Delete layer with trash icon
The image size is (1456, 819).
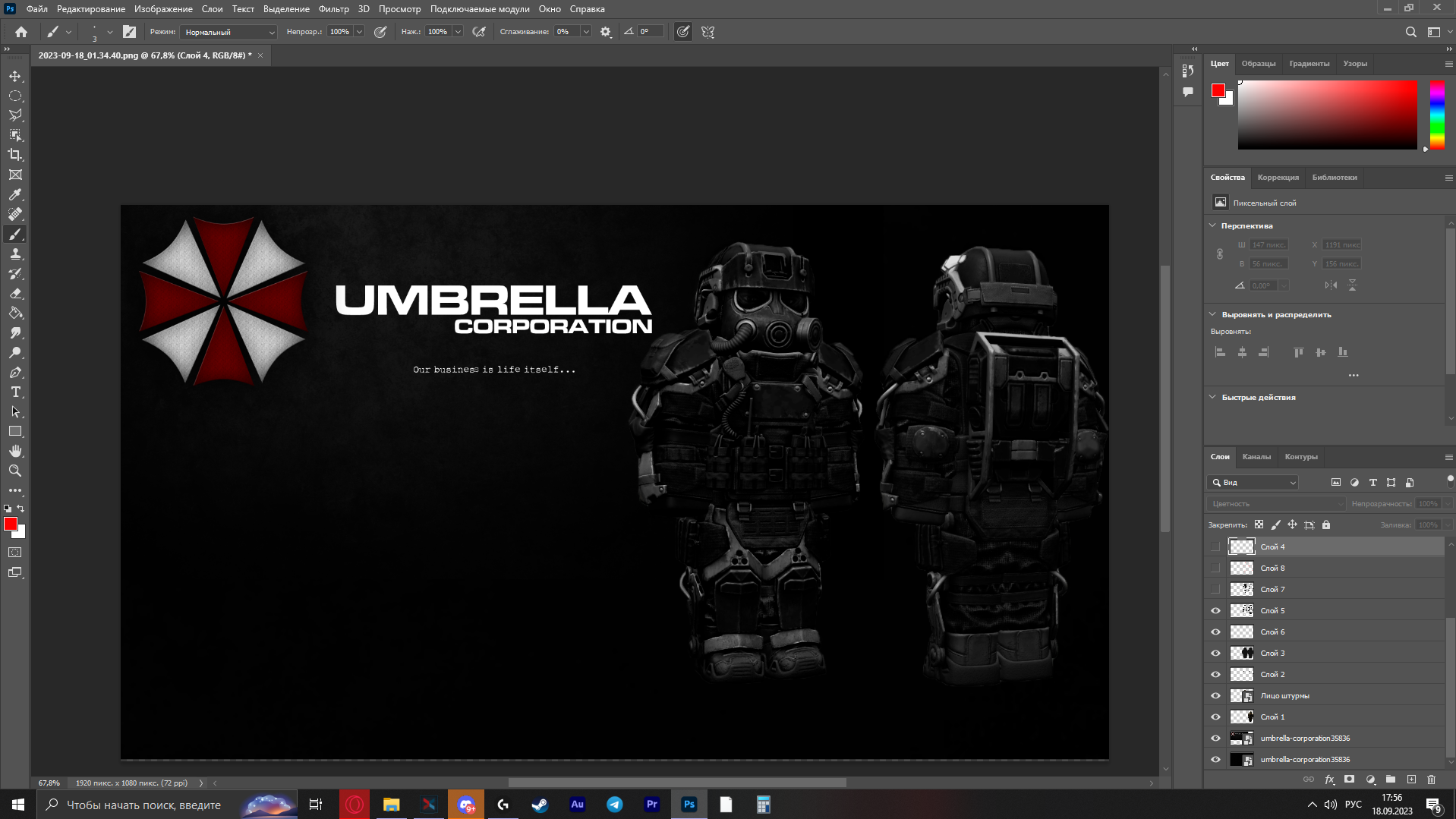tap(1431, 780)
